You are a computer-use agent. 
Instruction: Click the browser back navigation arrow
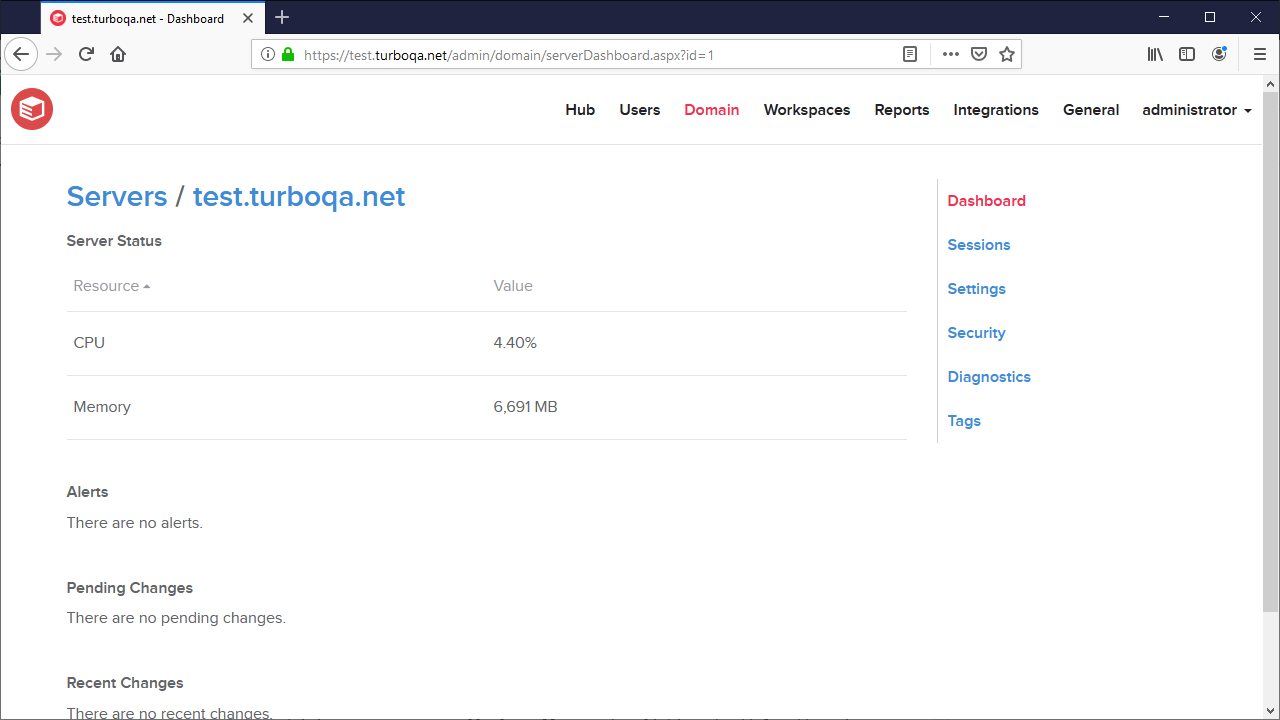21,54
